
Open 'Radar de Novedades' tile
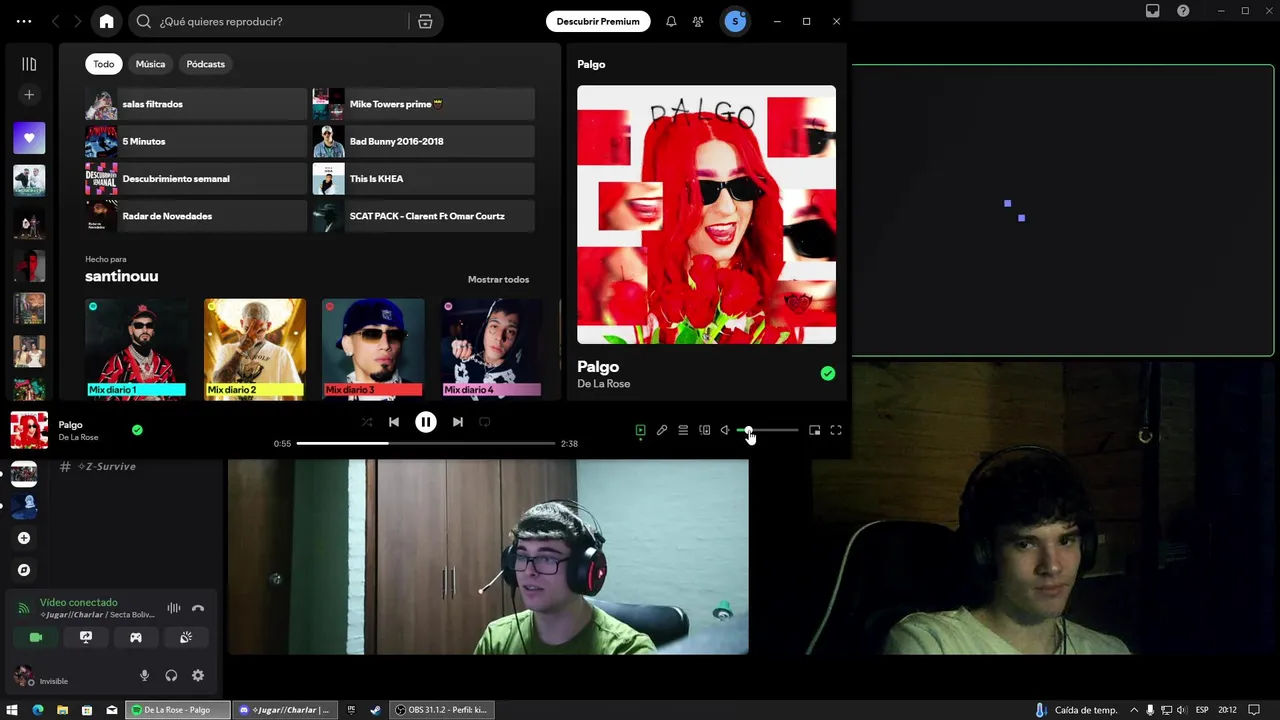click(196, 216)
